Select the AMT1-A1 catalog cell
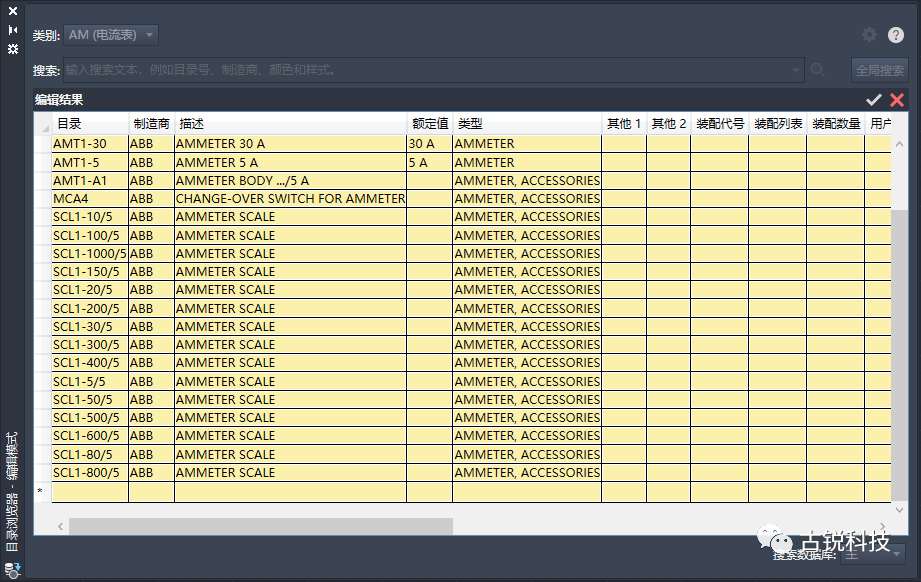921x582 pixels. 90,181
